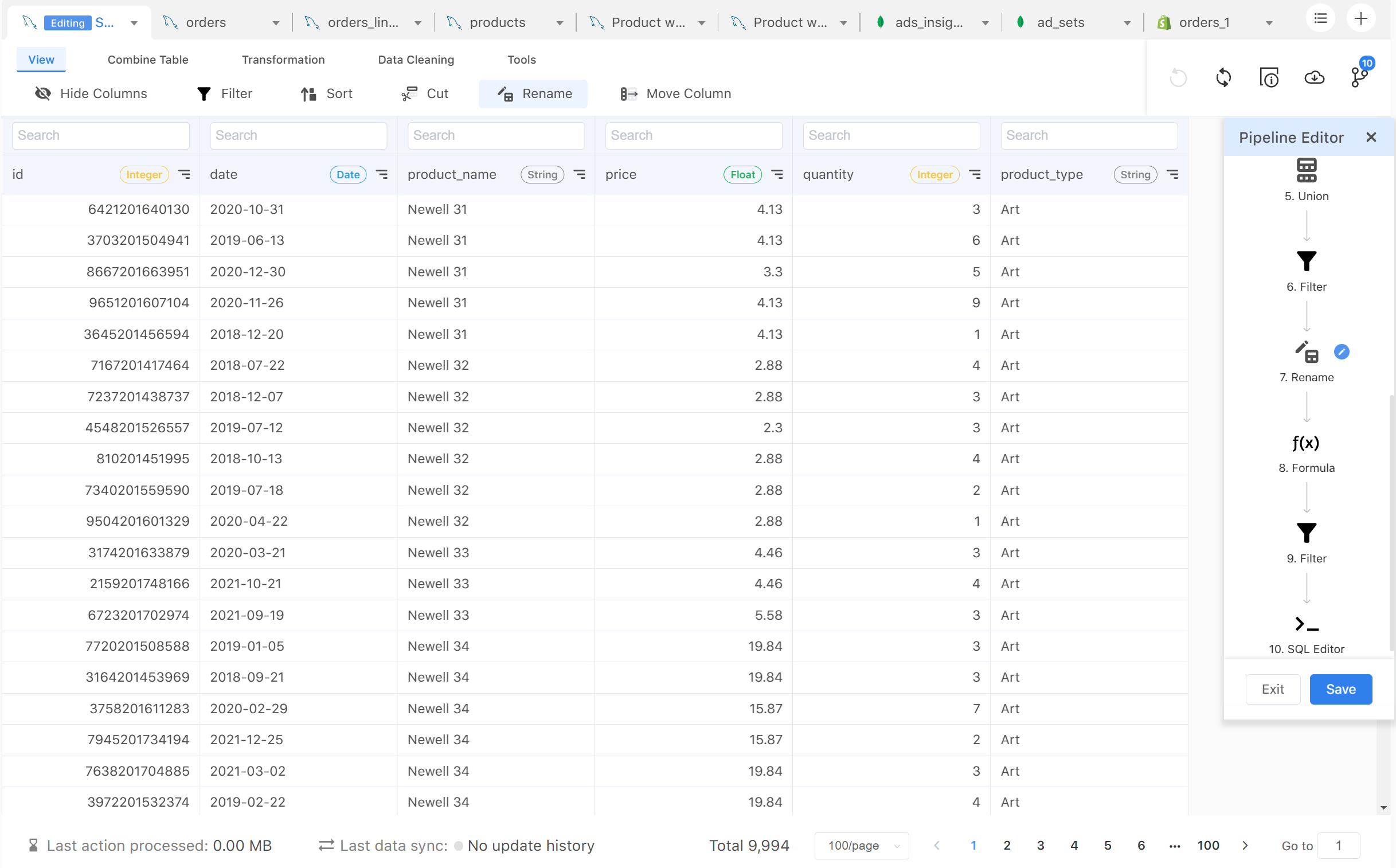
Task: Toggle Hide Columns visibility
Action: (91, 93)
